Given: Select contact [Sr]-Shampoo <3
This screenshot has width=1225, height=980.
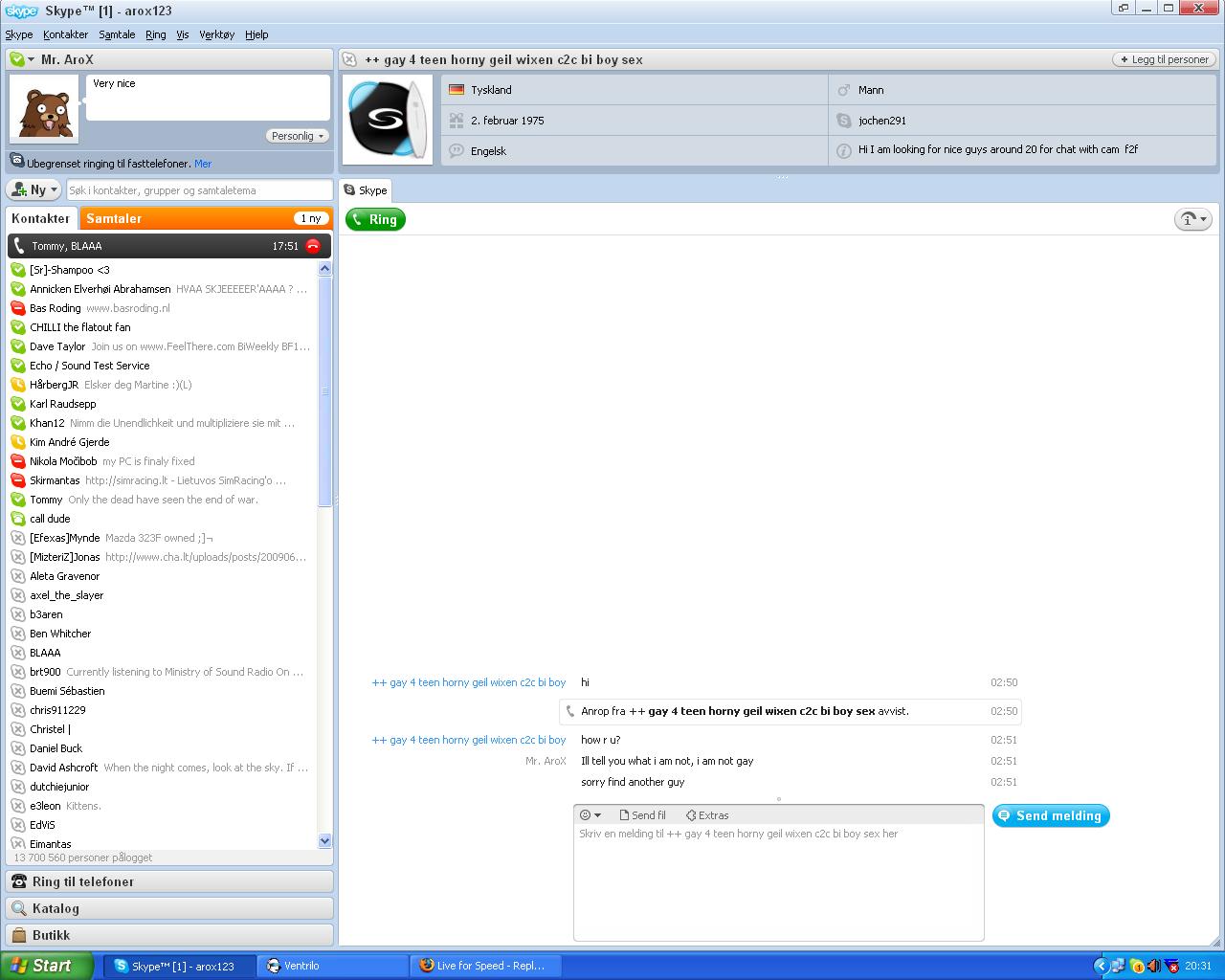Looking at the screenshot, I should pos(161,270).
